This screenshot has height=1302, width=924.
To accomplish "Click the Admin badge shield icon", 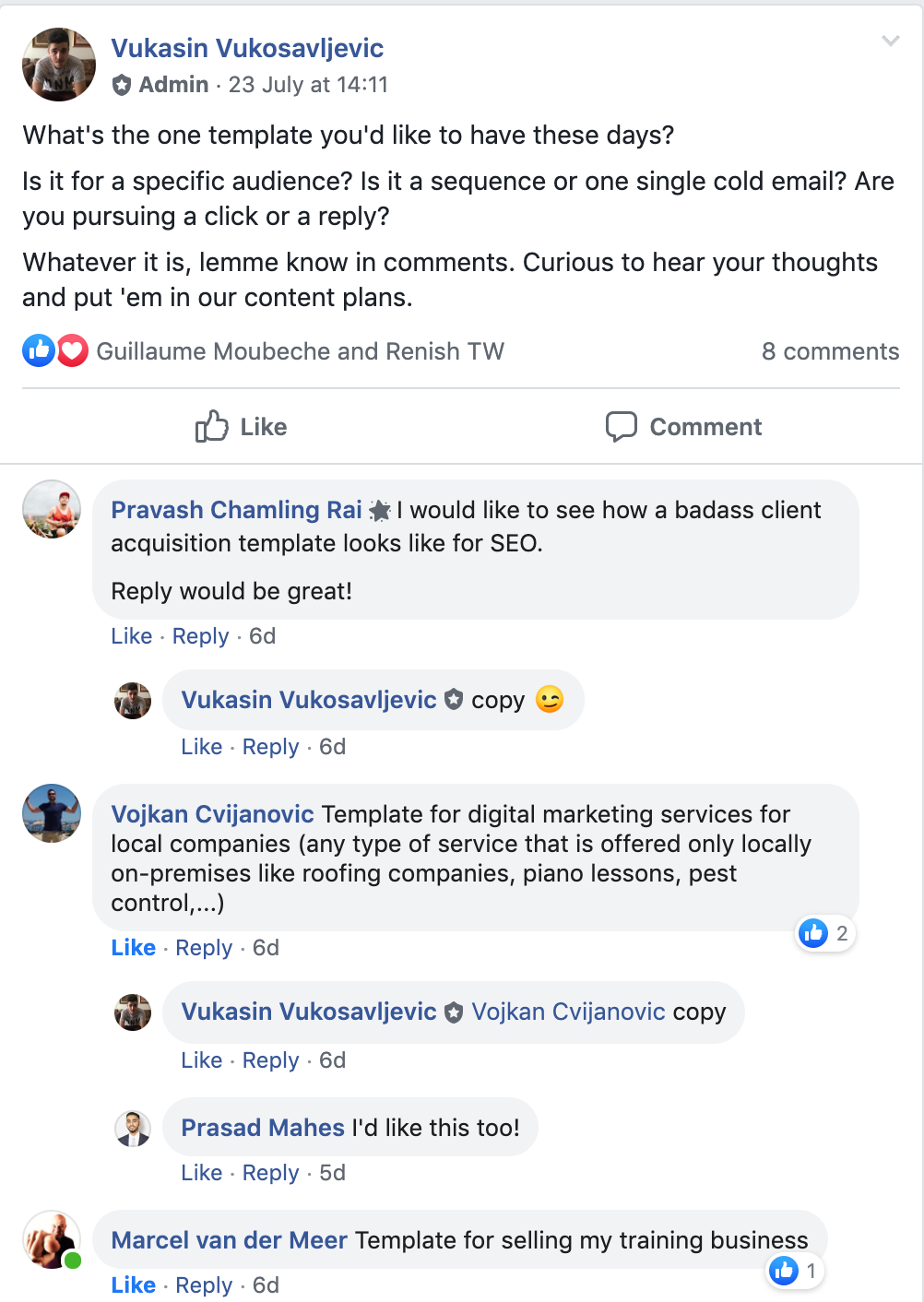I will (122, 86).
